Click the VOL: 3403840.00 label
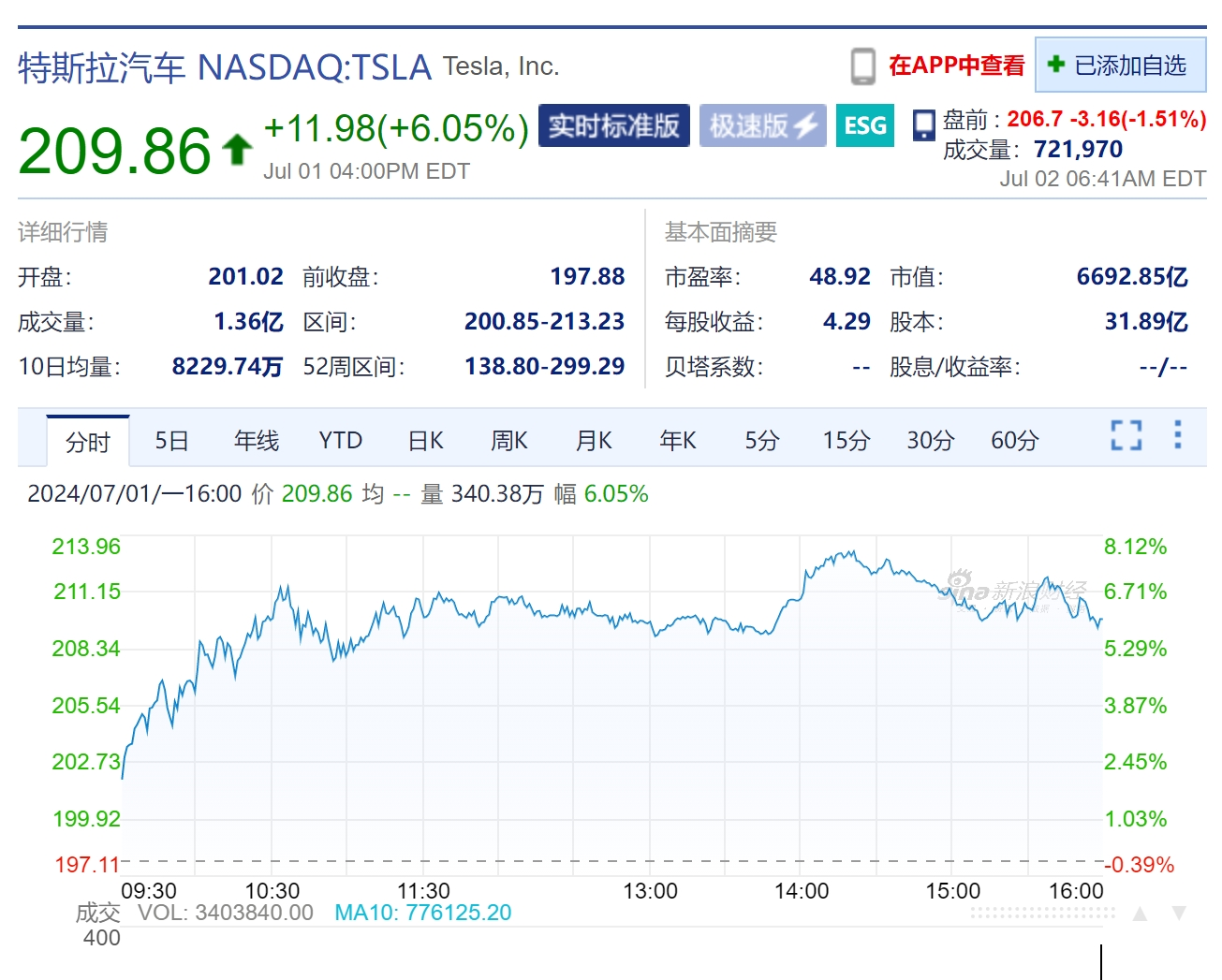This screenshot has height=980, width=1222. (x=225, y=913)
